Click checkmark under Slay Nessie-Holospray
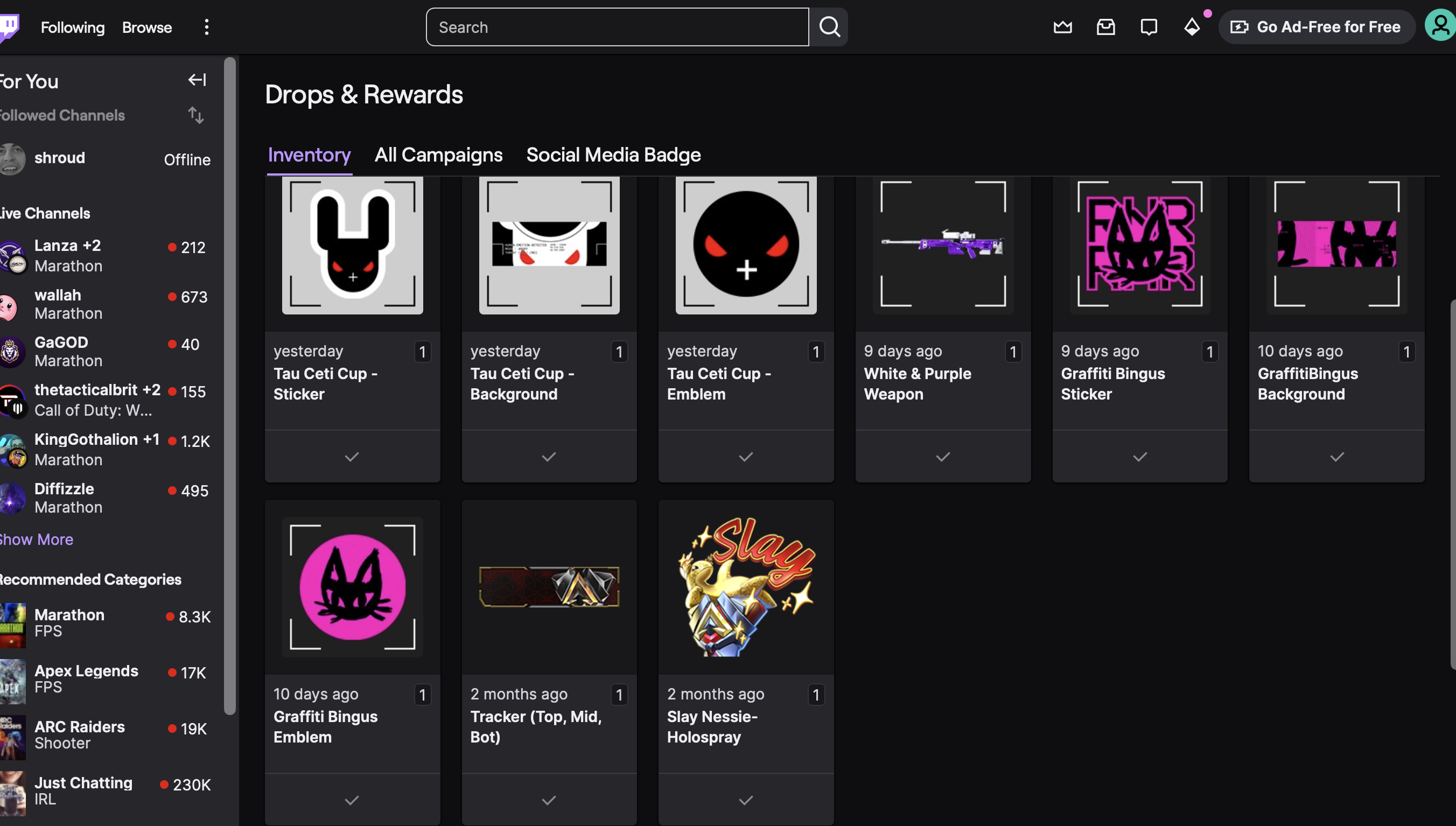1456x826 pixels. pyautogui.click(x=746, y=800)
